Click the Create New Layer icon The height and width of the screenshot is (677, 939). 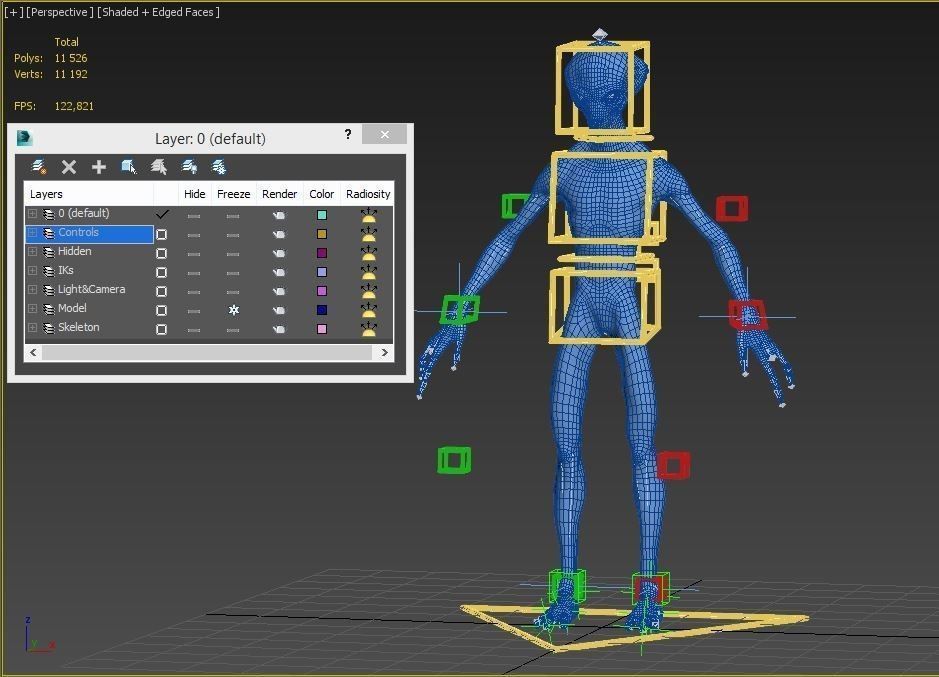38,166
